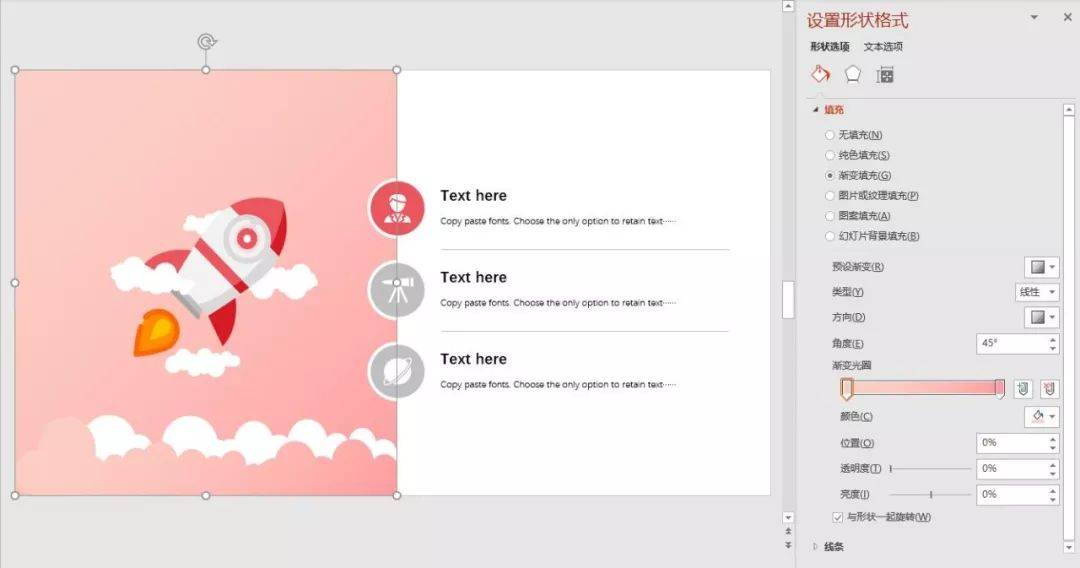Click the add gradient stop icon

1024,389
